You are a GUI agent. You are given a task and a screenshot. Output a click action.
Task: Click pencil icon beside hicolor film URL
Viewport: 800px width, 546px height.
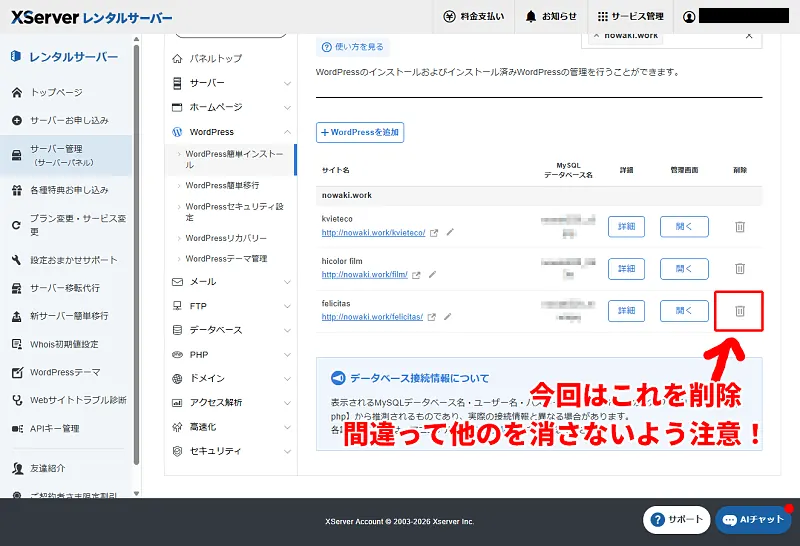432,275
